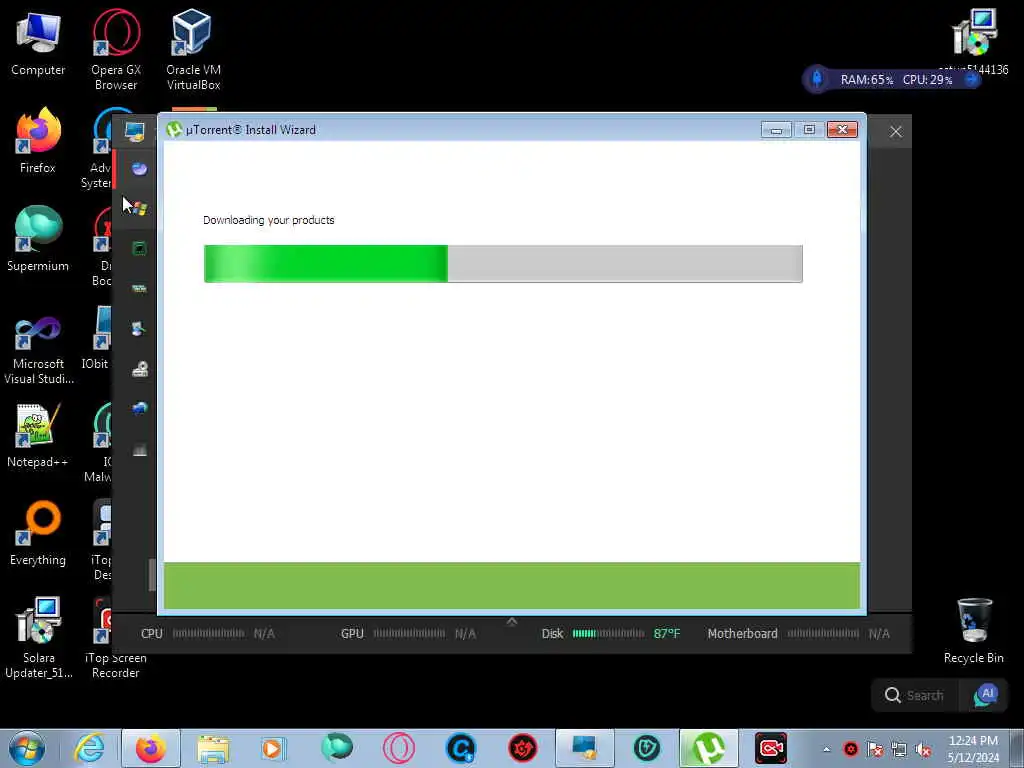Launch Notepad++ from the desktop
This screenshot has width=1024, height=768.
(x=38, y=435)
